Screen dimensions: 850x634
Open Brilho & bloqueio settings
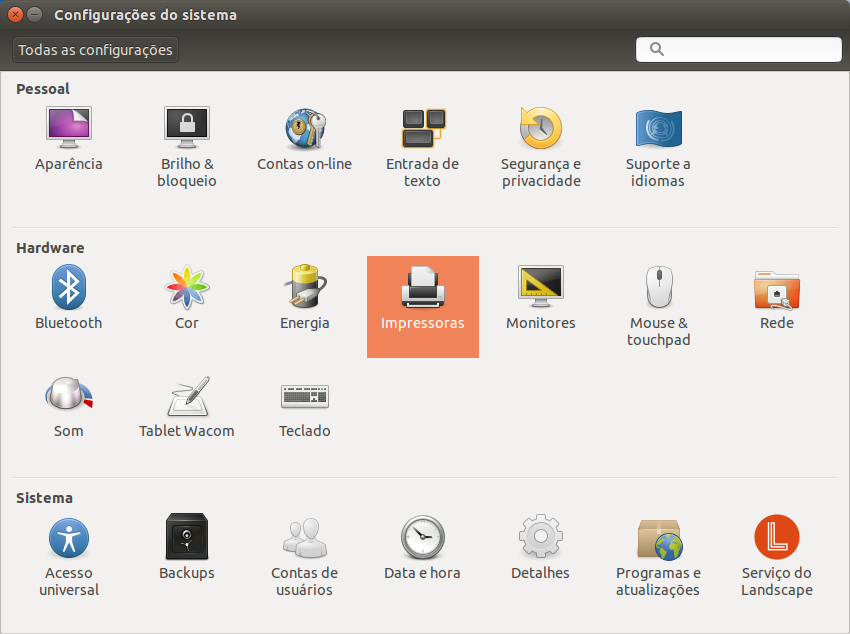click(186, 128)
